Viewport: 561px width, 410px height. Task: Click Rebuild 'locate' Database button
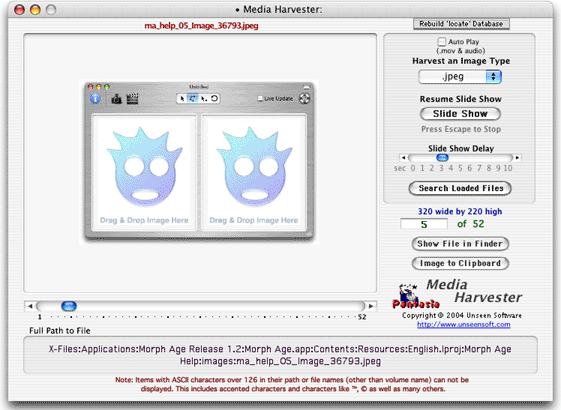(x=461, y=24)
